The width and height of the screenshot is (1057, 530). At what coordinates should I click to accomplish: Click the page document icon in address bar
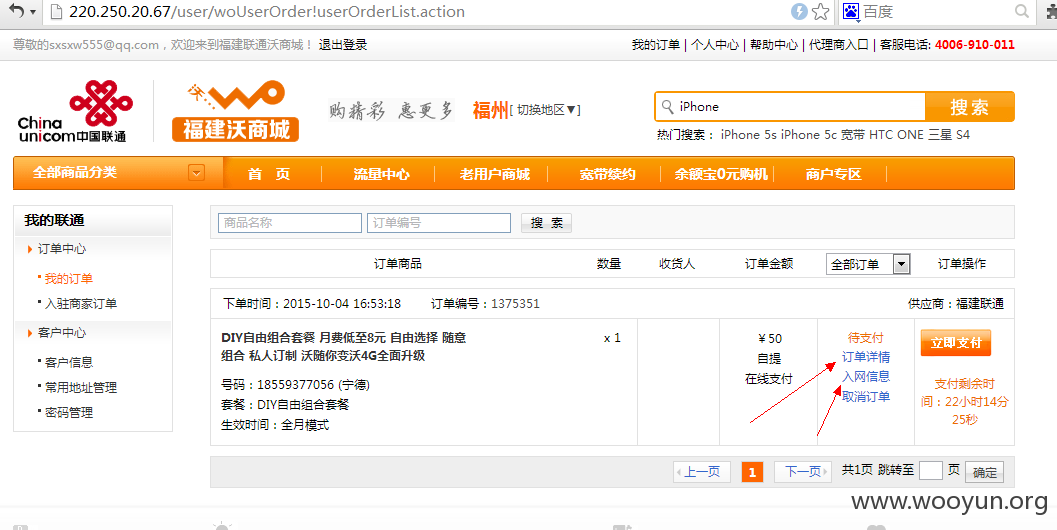57,11
